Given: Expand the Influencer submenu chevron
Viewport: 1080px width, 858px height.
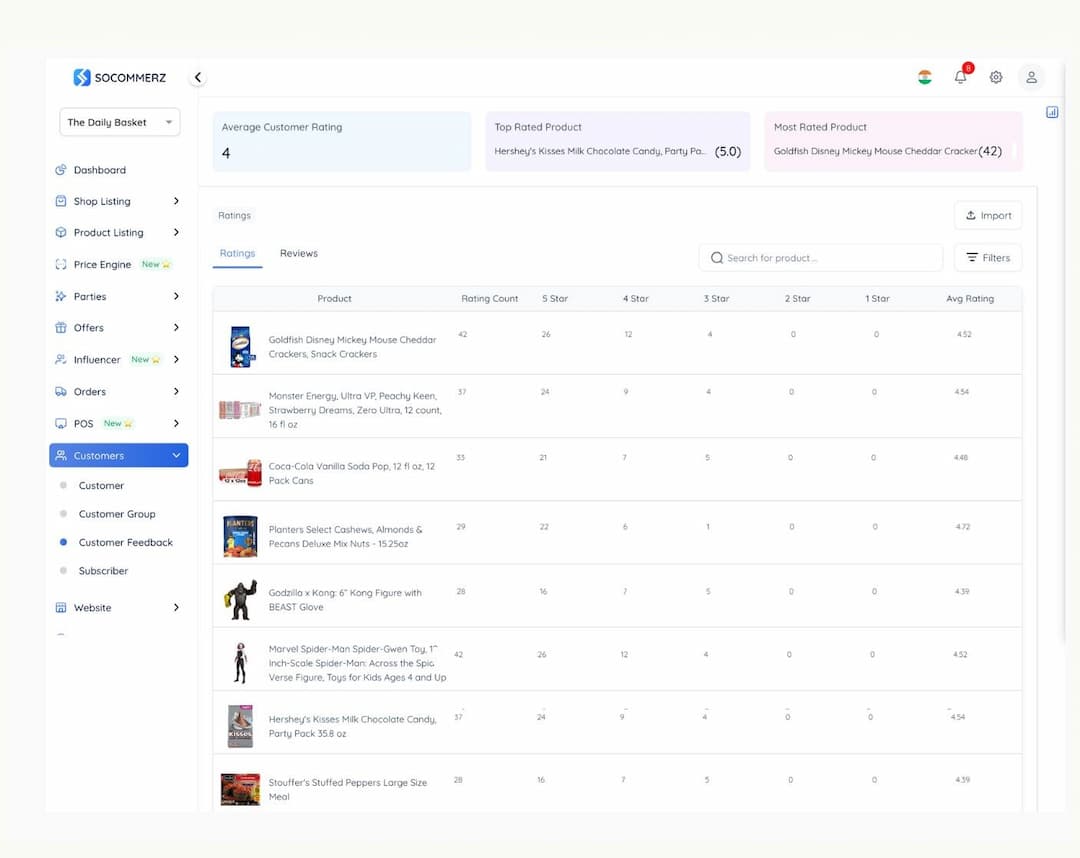Looking at the screenshot, I should click(x=176, y=359).
